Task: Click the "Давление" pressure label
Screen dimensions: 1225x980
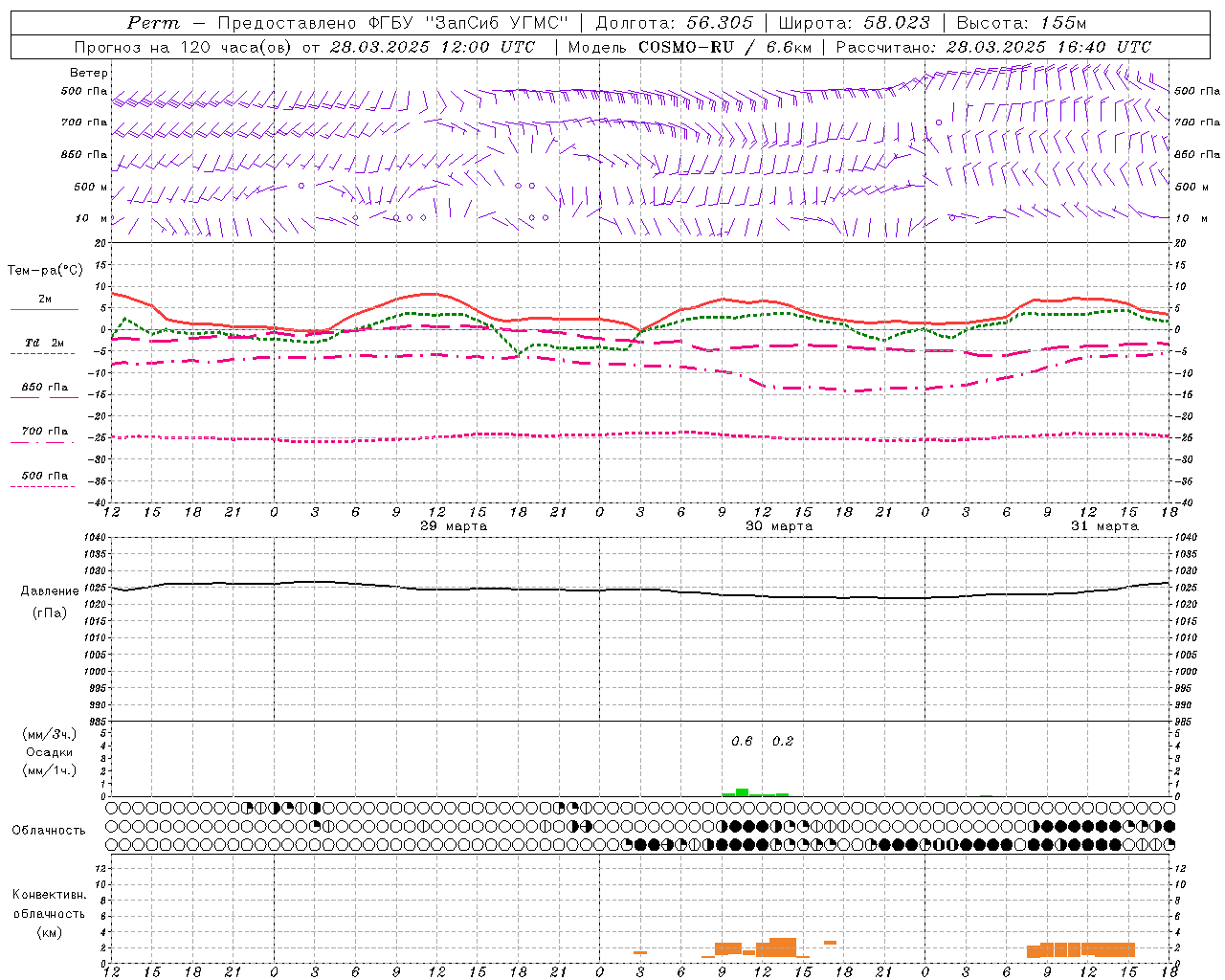Action: click(50, 591)
